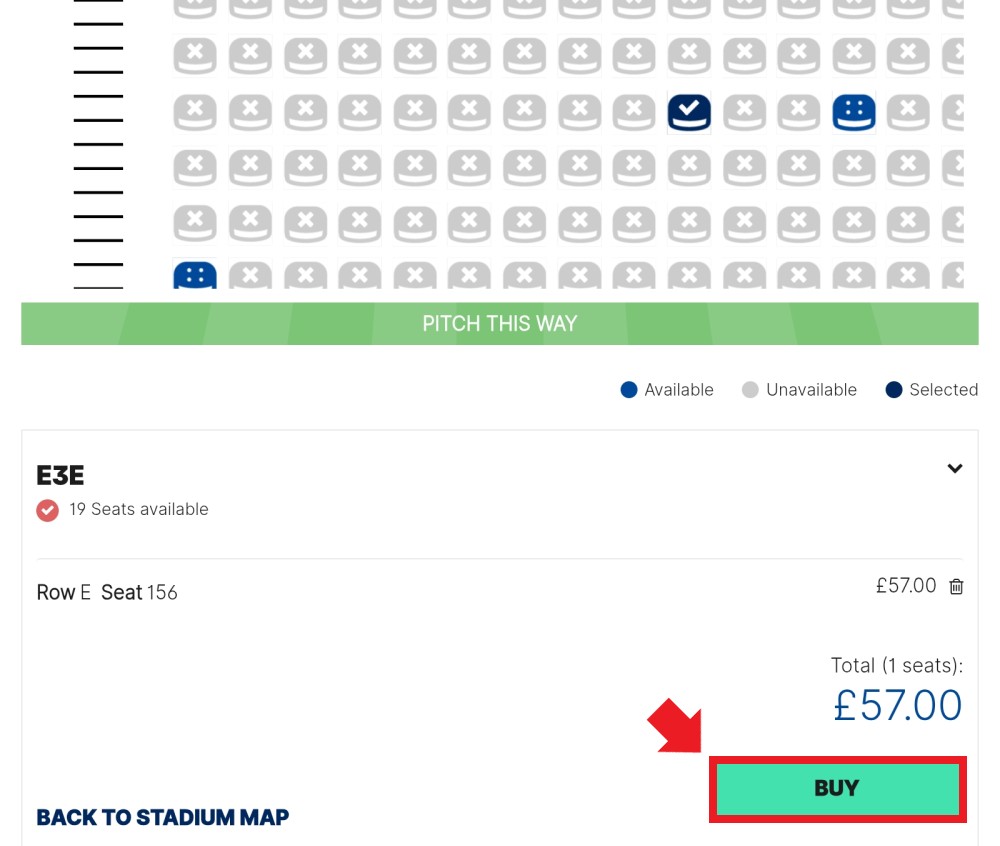This screenshot has width=1000, height=846.
Task: Click unavailable seat directly left of checked seat
Action: tap(634, 112)
